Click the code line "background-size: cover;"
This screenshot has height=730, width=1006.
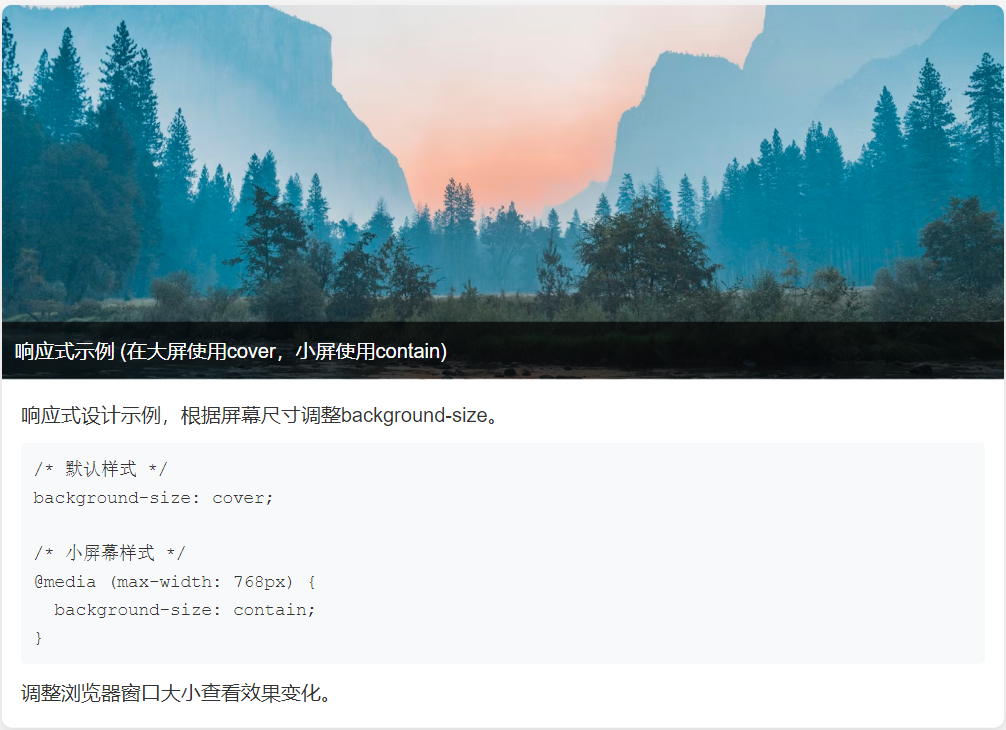click(x=153, y=498)
